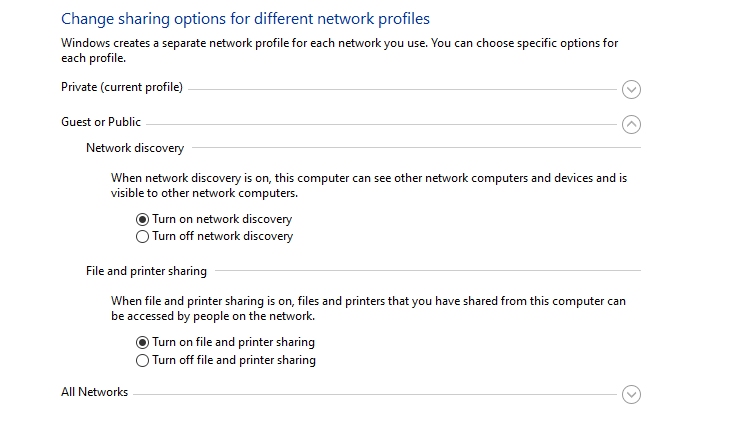The width and height of the screenshot is (737, 445).
Task: Click the "All Networks" section label
Action: point(95,392)
